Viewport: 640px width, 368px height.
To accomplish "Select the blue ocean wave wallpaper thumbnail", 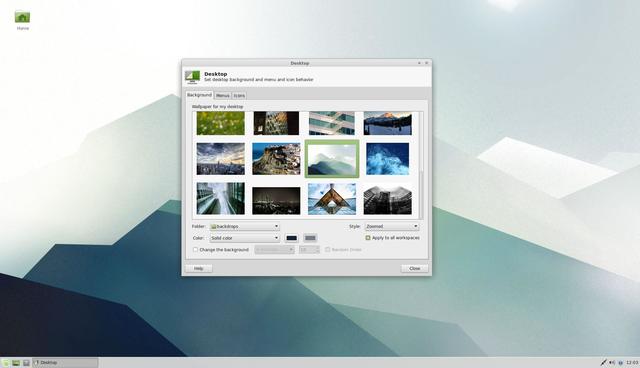I will click(x=387, y=159).
